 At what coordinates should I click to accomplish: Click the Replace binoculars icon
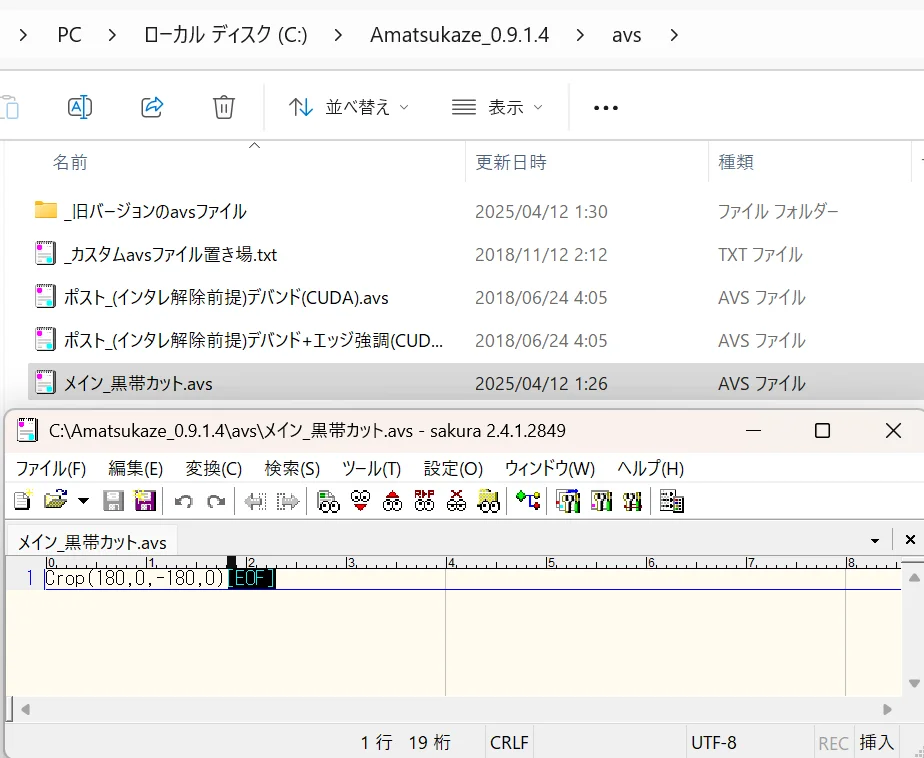pos(425,500)
